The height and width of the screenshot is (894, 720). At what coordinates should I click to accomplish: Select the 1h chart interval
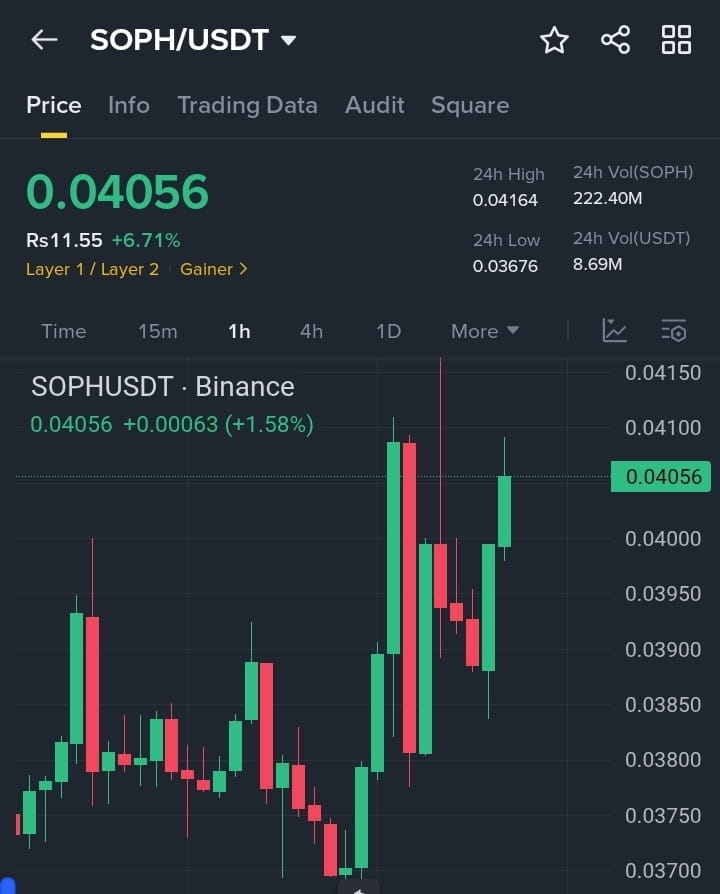click(x=239, y=331)
